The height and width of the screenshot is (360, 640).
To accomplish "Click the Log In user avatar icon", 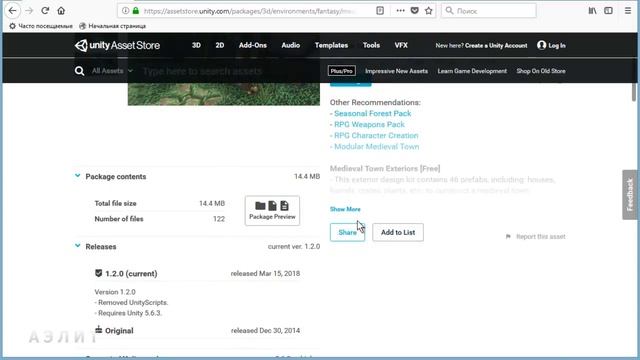I will tap(542, 45).
